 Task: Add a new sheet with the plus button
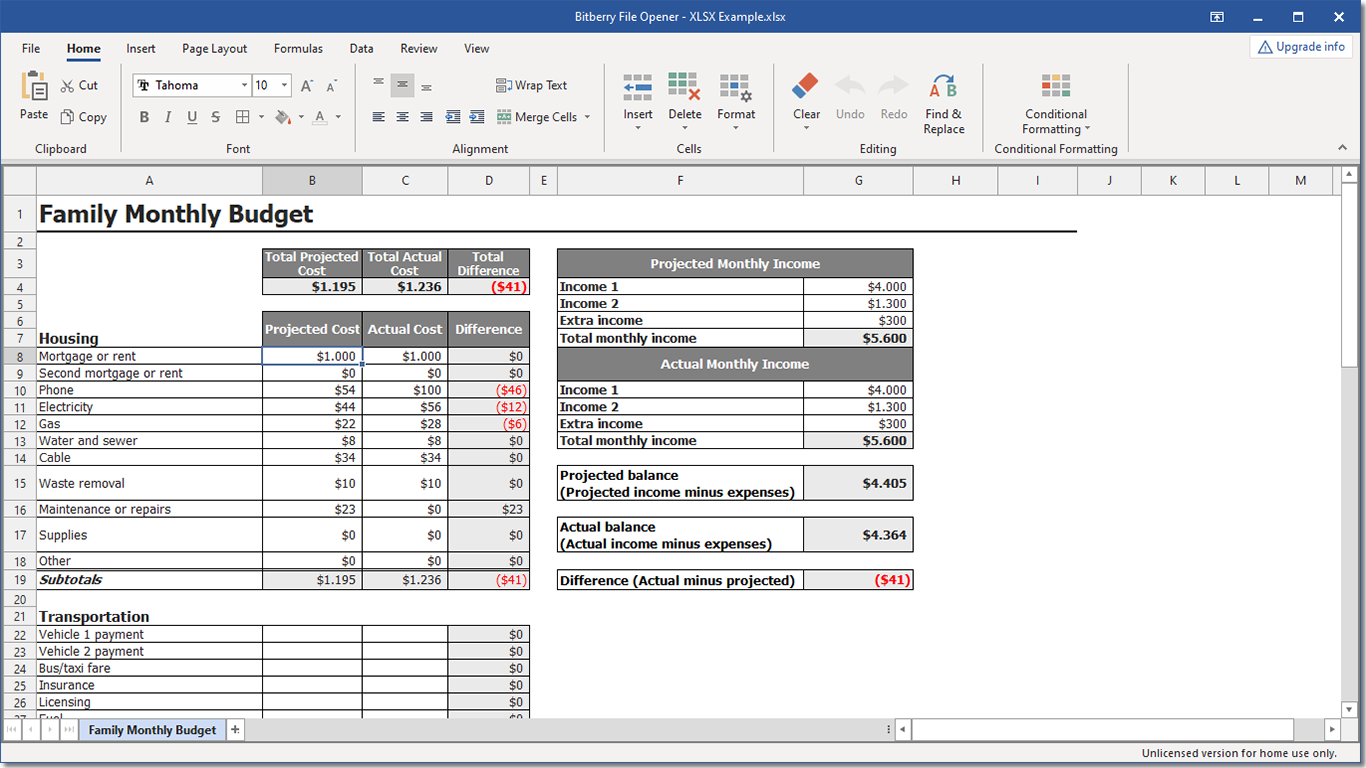coord(235,730)
